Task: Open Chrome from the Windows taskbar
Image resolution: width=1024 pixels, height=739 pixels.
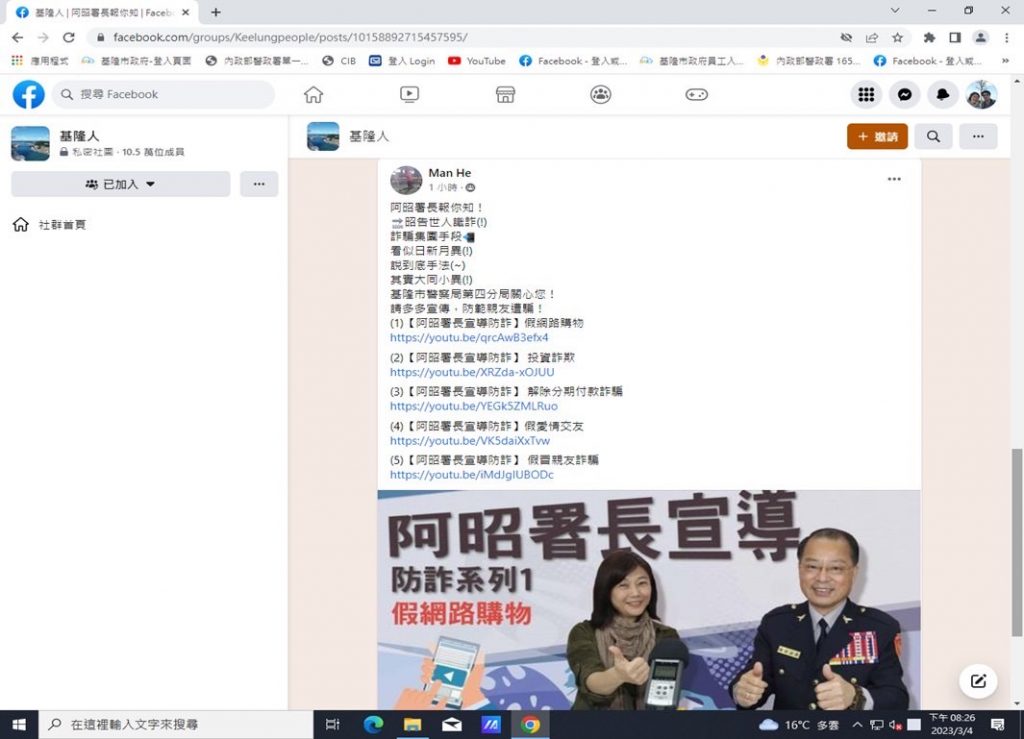Action: [530, 725]
